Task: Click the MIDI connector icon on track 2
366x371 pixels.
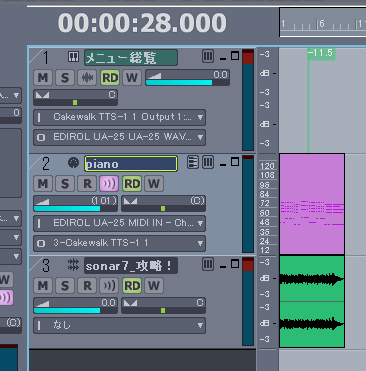Action: (x=73, y=163)
